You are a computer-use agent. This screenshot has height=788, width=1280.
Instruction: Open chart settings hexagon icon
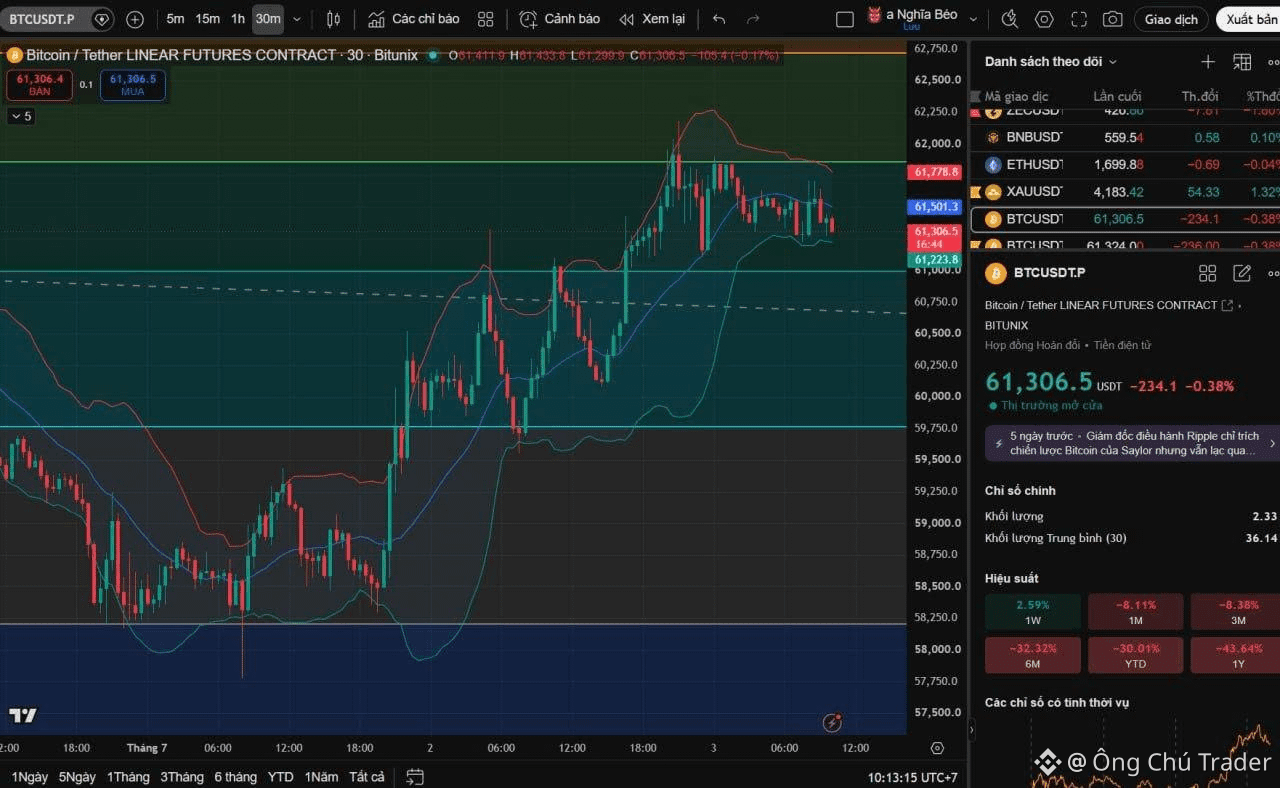pos(1044,19)
